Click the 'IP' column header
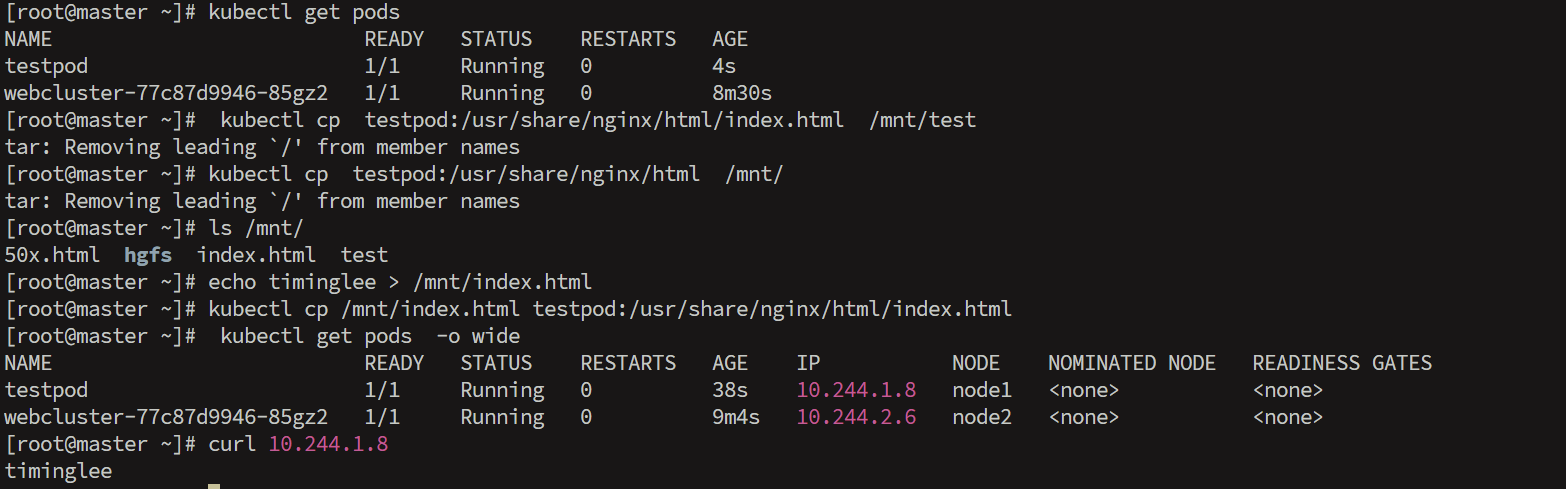Viewport: 1566px width, 489px height. [x=808, y=364]
